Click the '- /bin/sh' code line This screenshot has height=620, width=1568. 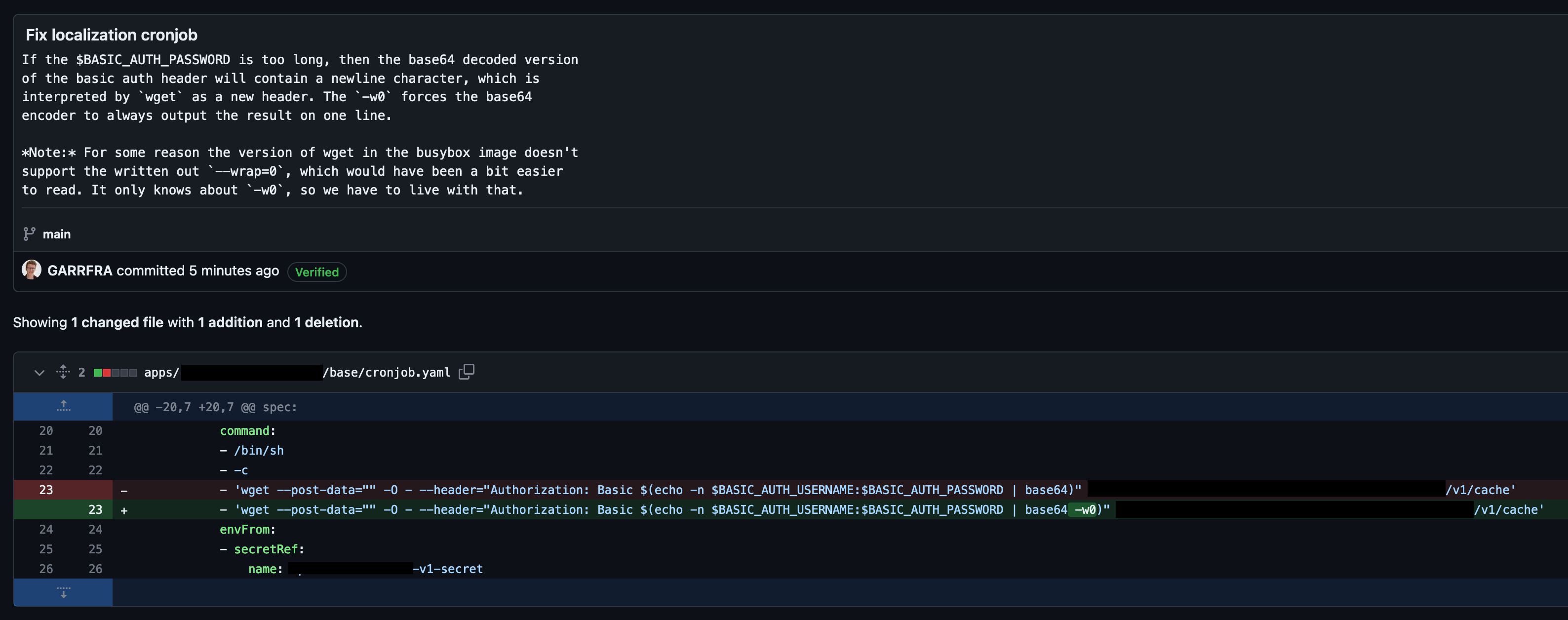point(251,450)
